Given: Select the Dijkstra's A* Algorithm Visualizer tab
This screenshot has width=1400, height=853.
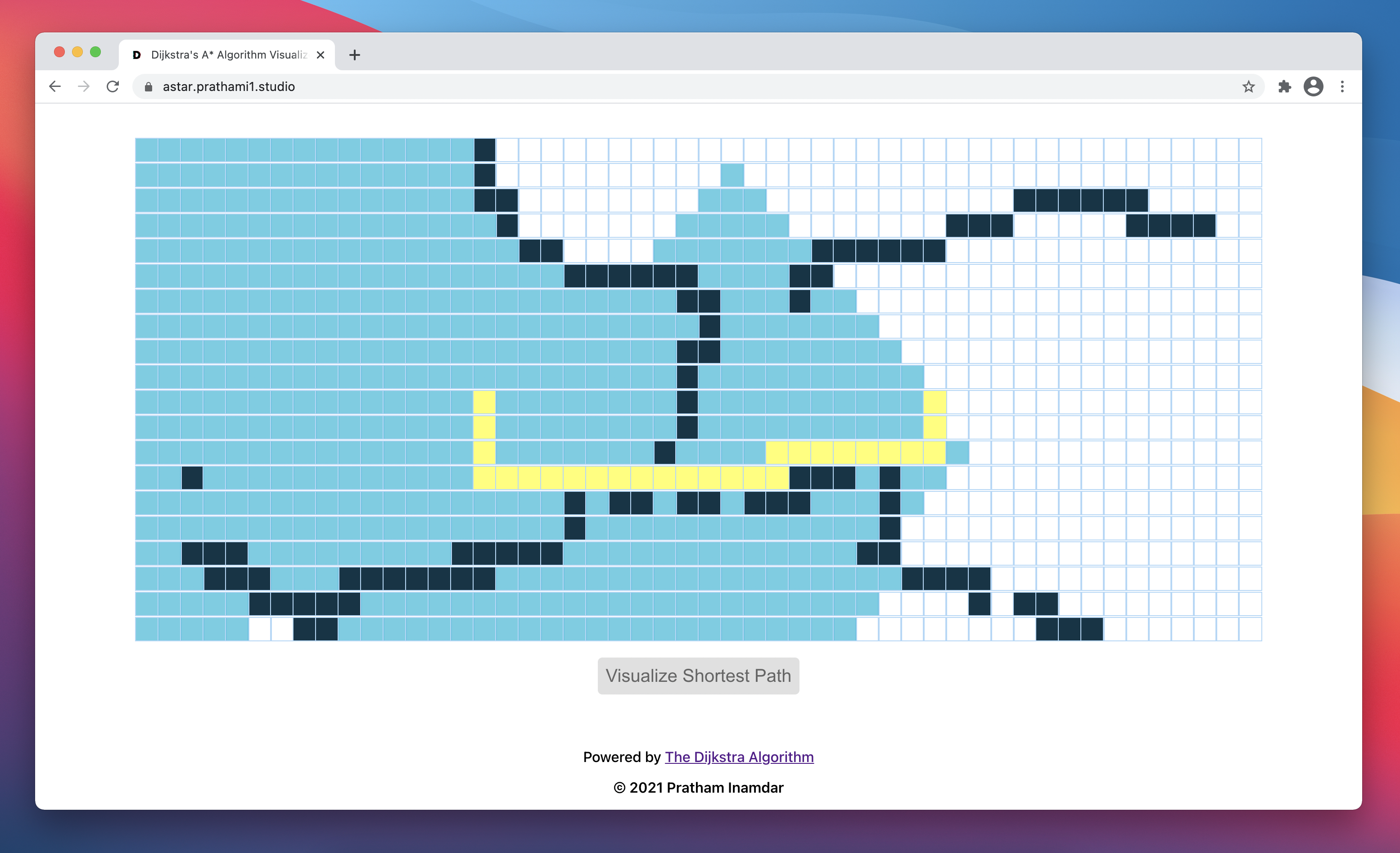Looking at the screenshot, I should point(227,55).
